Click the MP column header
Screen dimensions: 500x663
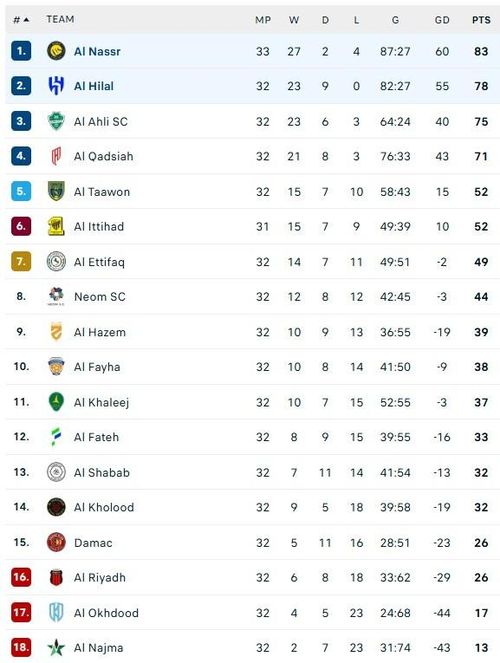(x=263, y=20)
